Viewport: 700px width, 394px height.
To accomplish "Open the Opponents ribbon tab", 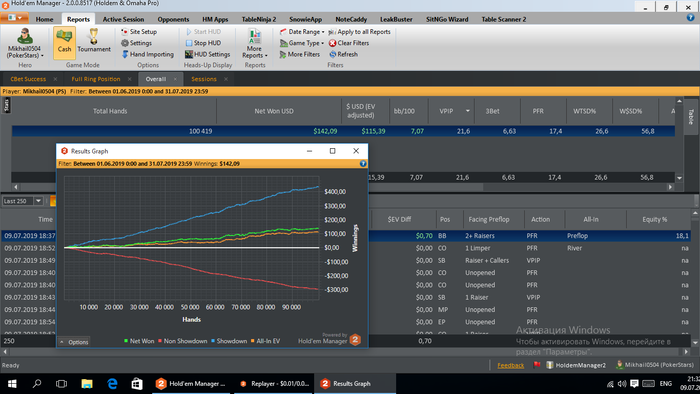I will (x=173, y=19).
